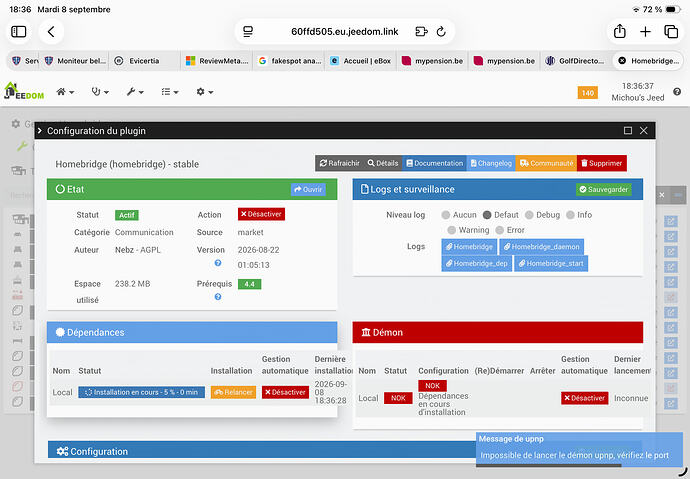
Task: Open the gear settings menu dropdown
Action: 205,91
